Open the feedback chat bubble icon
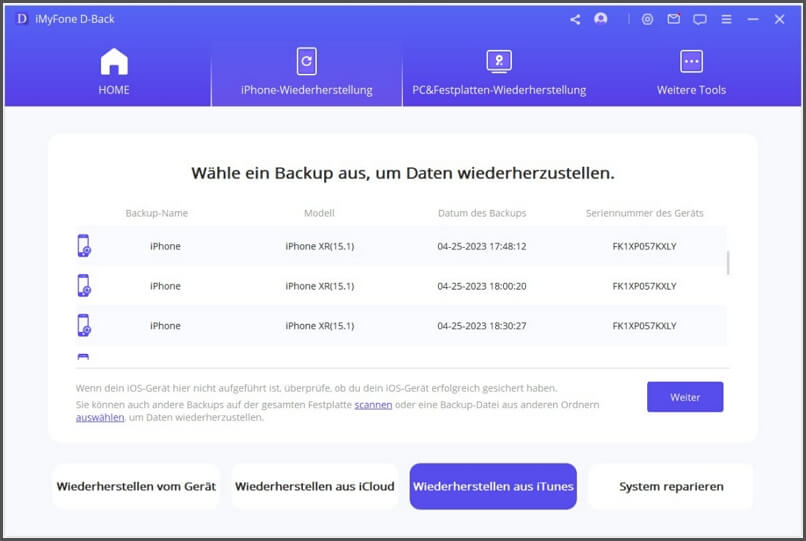 [x=700, y=20]
